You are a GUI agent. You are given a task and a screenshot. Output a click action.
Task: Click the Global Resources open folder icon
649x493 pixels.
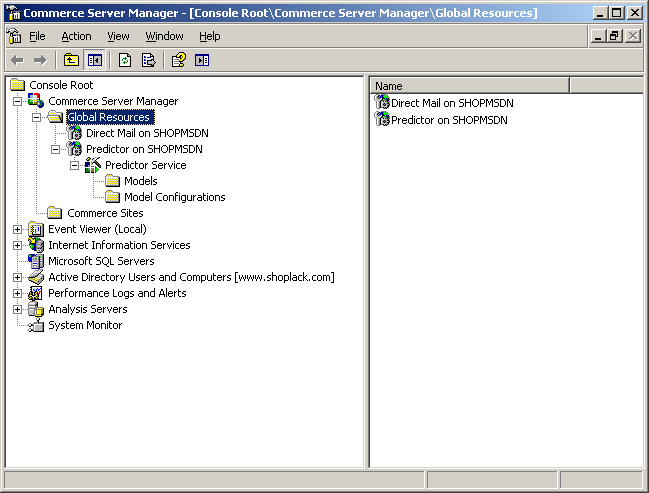point(55,117)
